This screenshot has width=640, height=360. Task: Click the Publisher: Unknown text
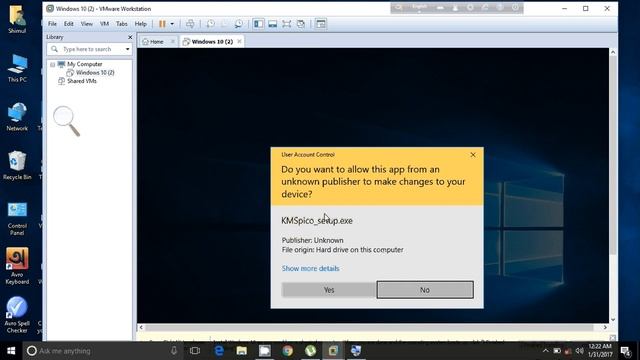tap(312, 240)
